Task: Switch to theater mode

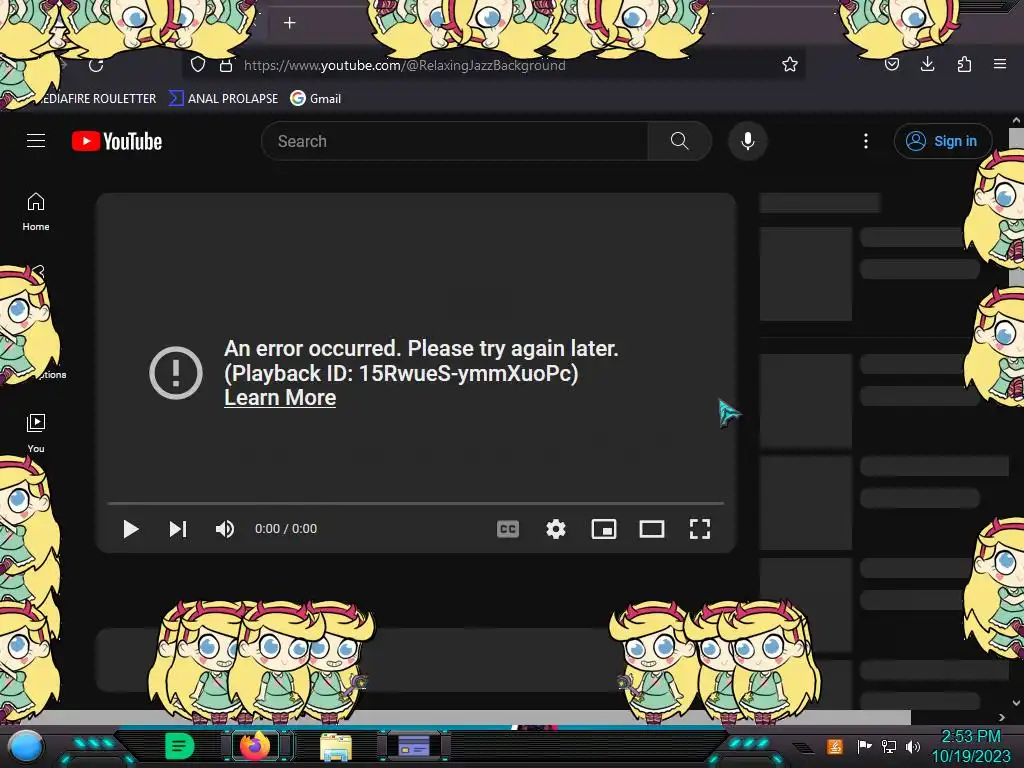Action: (652, 529)
